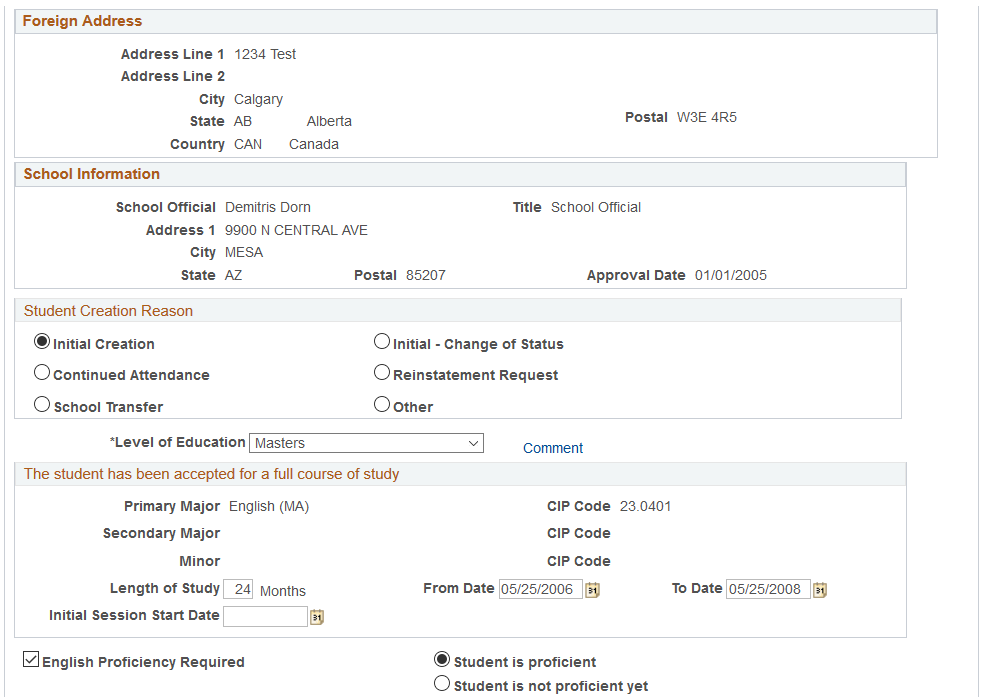Select the Initial Creation radio button
Image resolution: width=983 pixels, height=697 pixels.
click(x=42, y=342)
